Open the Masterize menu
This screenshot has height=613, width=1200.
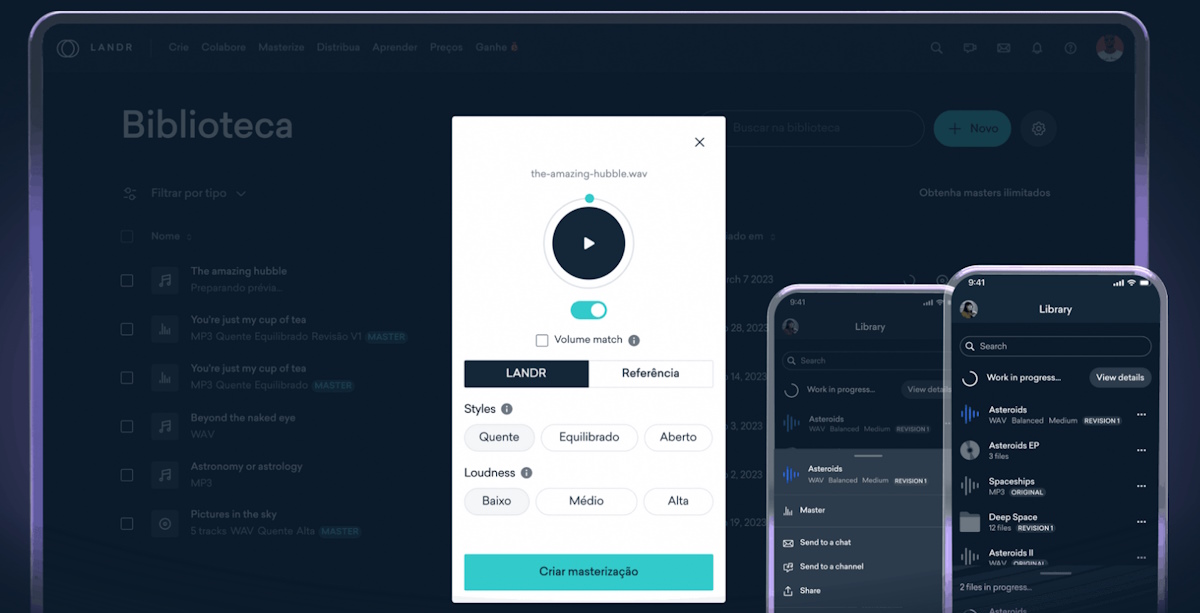(x=281, y=48)
